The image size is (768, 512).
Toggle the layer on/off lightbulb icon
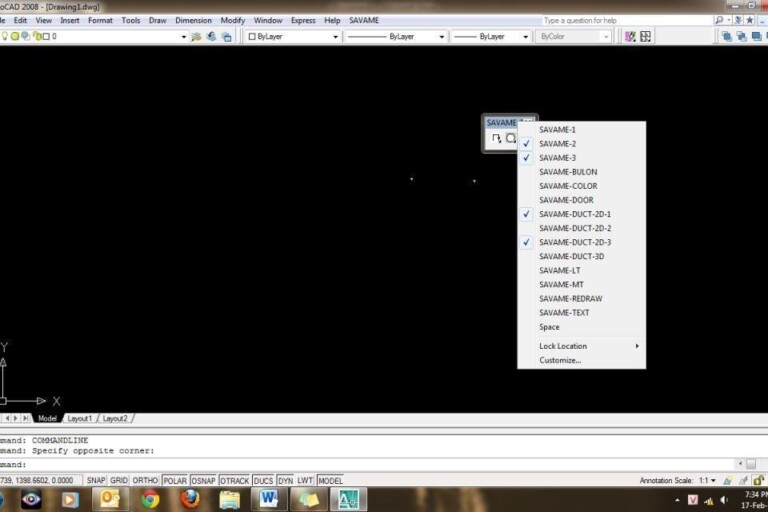point(5,36)
